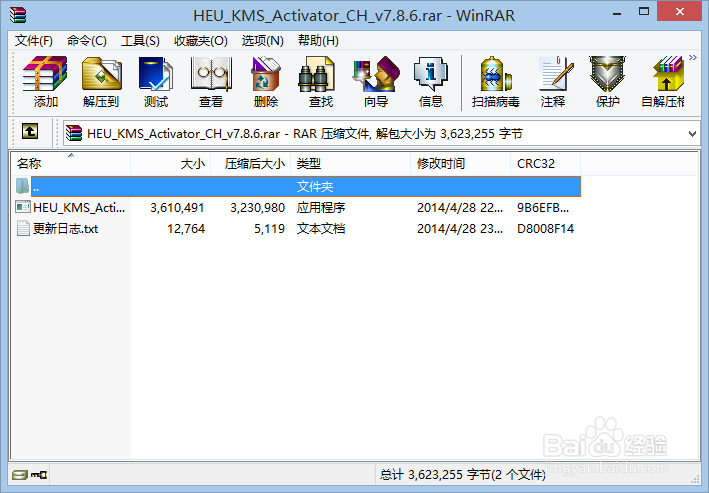The width and height of the screenshot is (709, 493).
Task: Maximize the WinRAR window
Action: pyautogui.click(x=644, y=12)
